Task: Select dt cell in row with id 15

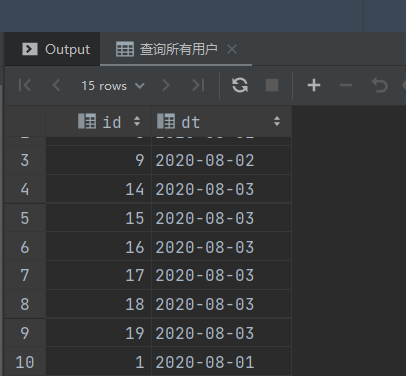Action: [221, 218]
